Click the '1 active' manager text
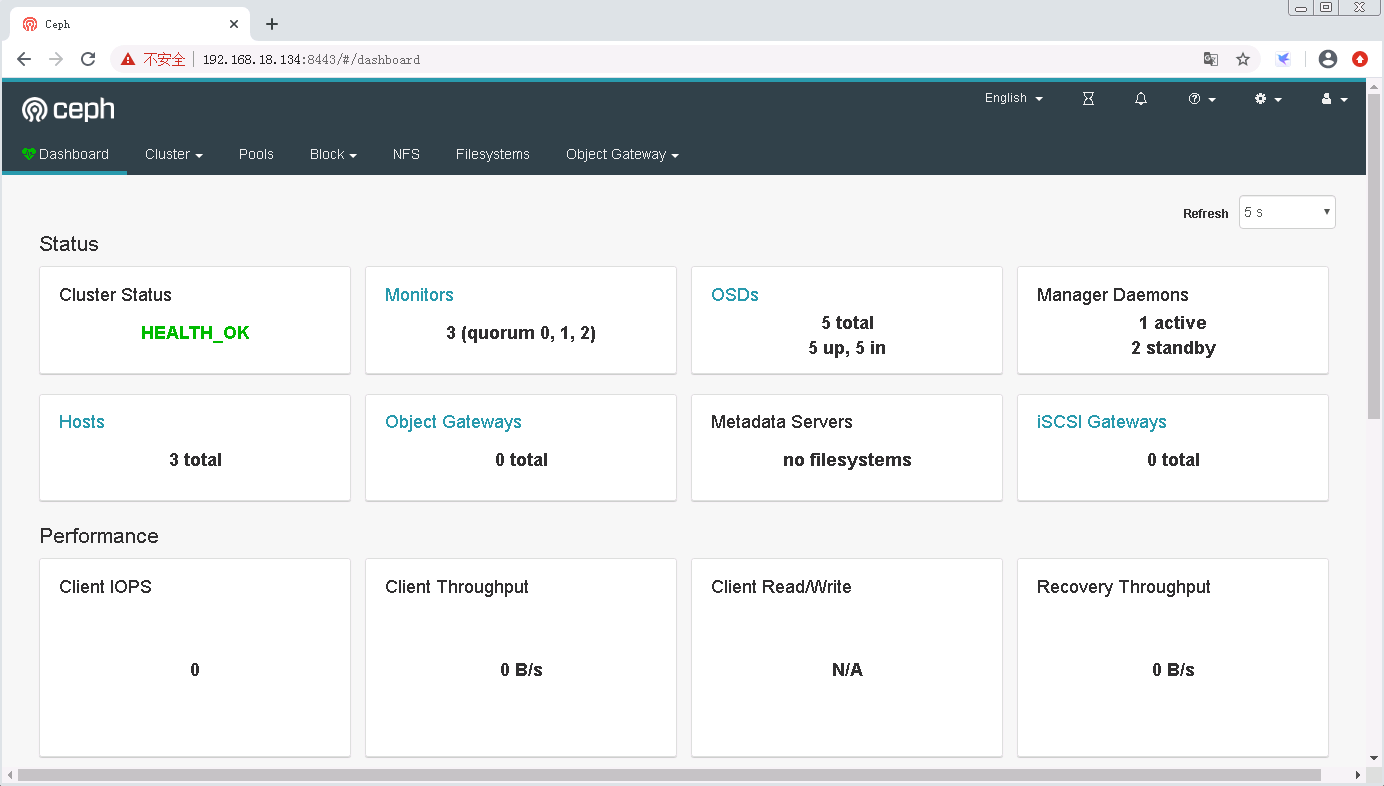The width and height of the screenshot is (1384, 786). coord(1173,323)
